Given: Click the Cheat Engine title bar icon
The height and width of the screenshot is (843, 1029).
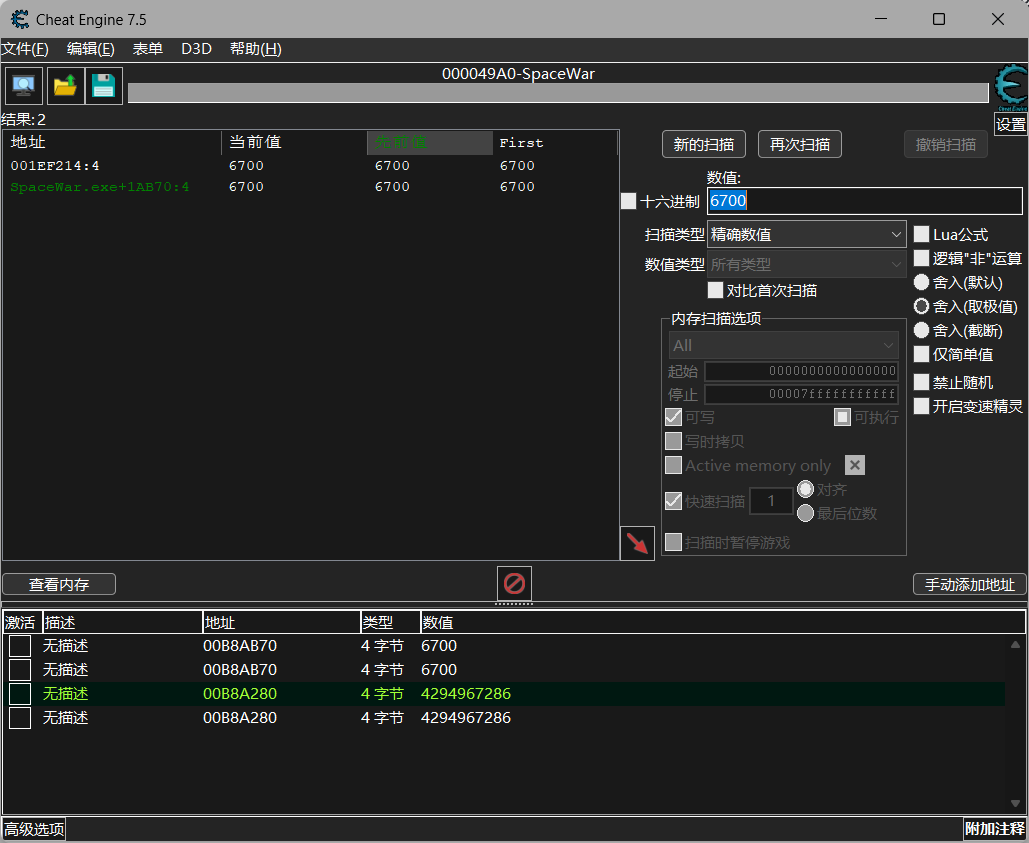Looking at the screenshot, I should pyautogui.click(x=20, y=19).
